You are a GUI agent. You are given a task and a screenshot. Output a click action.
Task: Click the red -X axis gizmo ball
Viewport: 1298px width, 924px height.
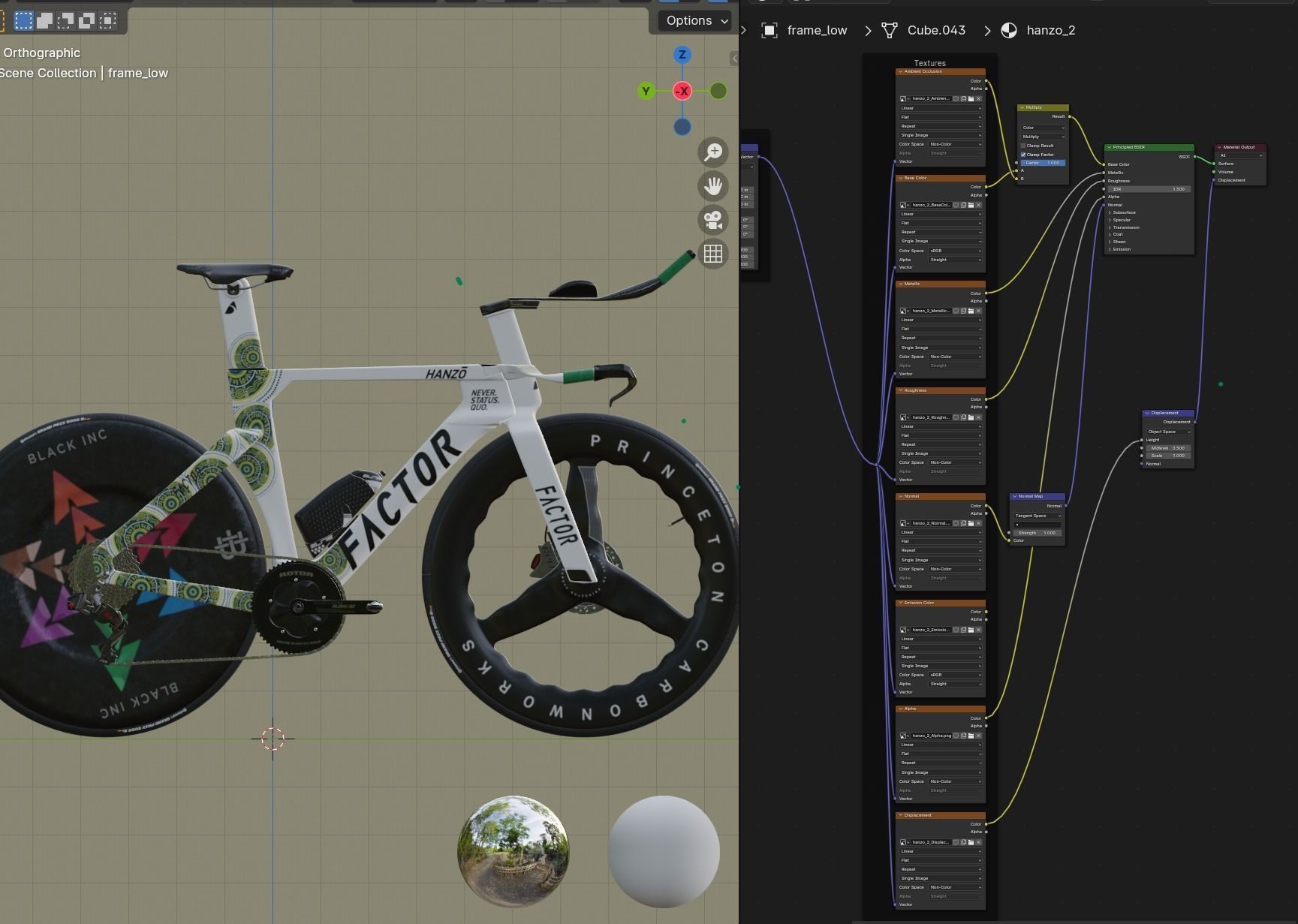pos(682,91)
